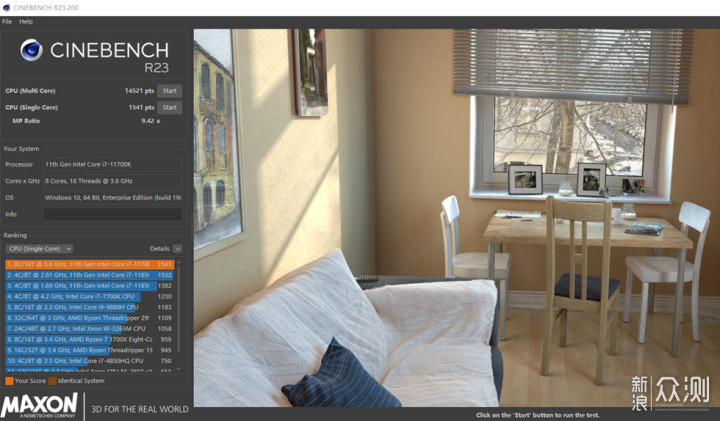Select ranking row 1 i7-1170 scoring 1541
The width and height of the screenshot is (720, 421).
(90, 264)
